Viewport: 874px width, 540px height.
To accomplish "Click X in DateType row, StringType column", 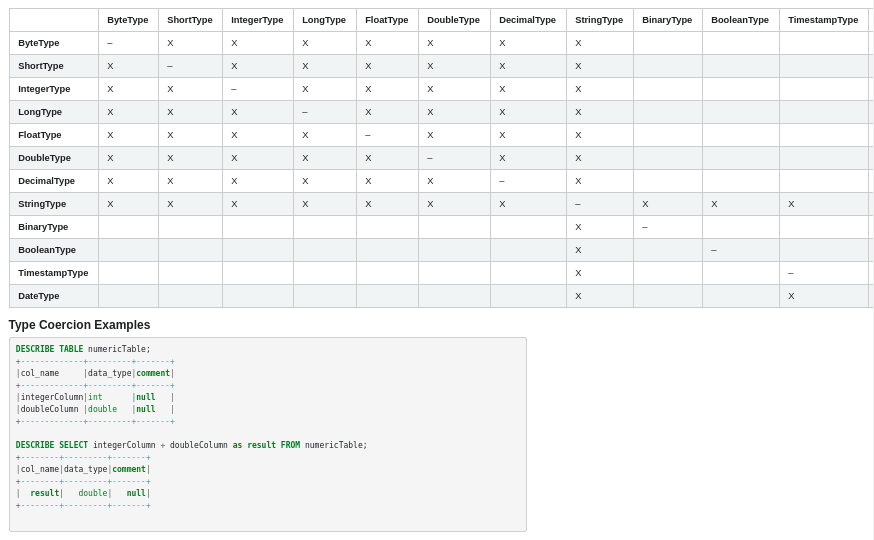I will [578, 296].
